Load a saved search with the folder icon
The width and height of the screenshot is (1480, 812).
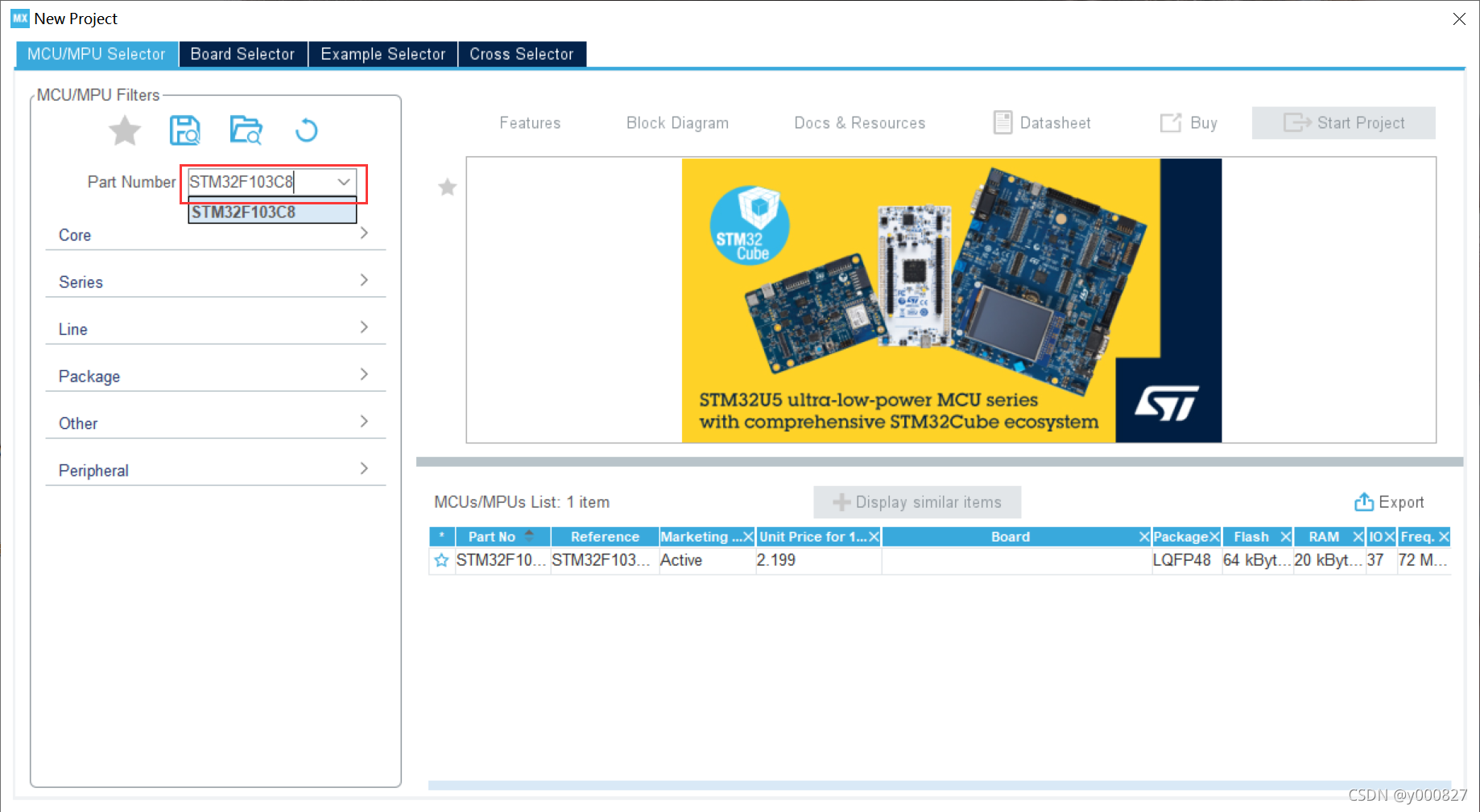[246, 130]
